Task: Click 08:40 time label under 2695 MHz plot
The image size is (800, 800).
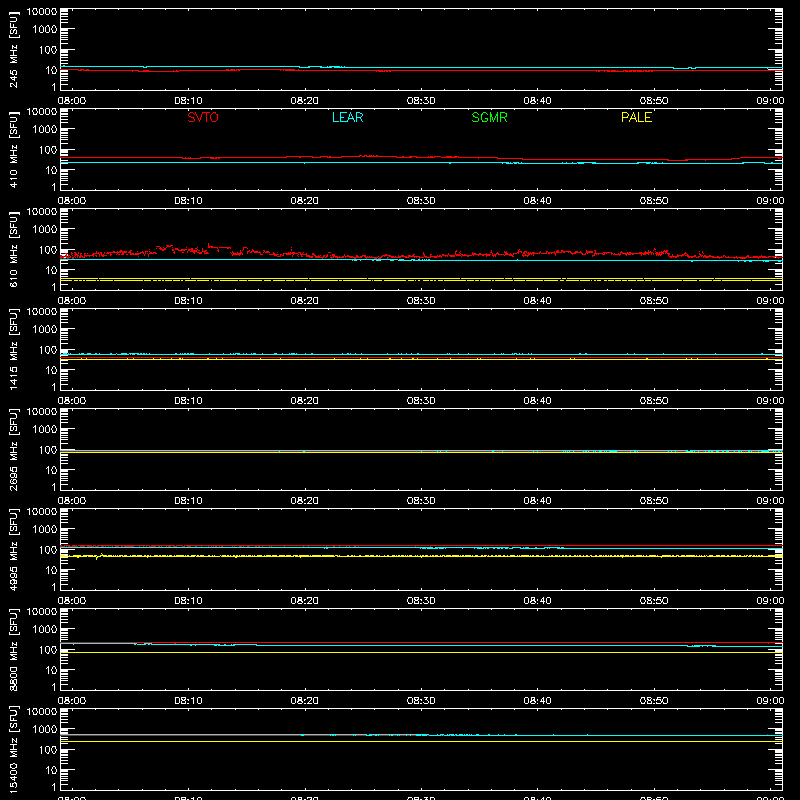Action: tap(537, 501)
